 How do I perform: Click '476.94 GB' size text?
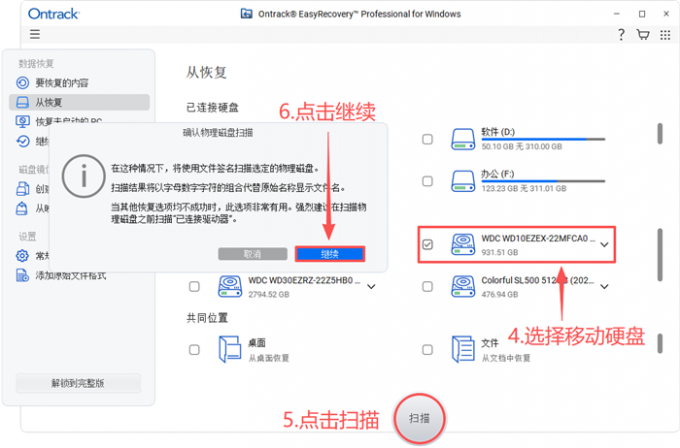point(500,294)
